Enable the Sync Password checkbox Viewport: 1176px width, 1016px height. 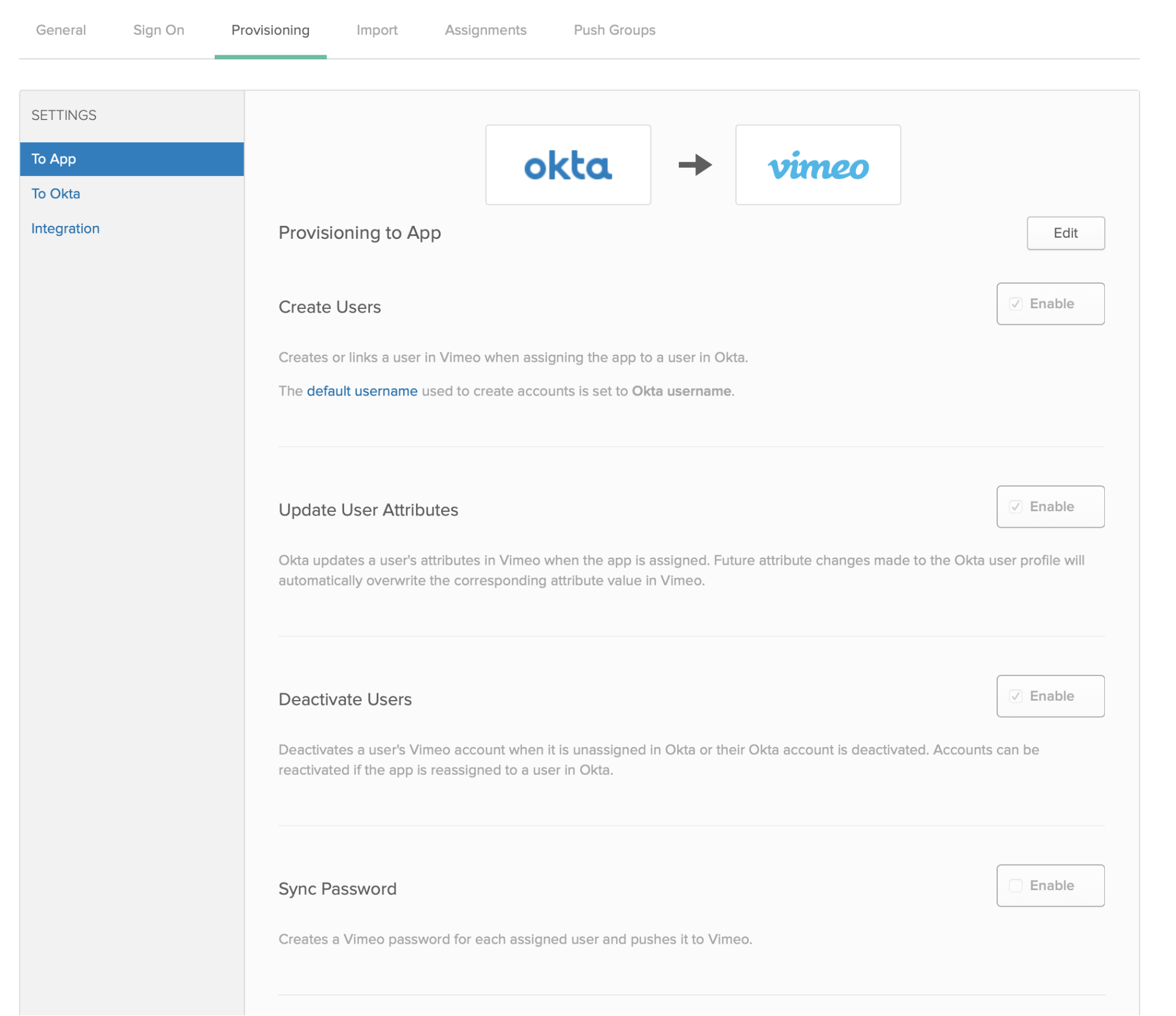[x=1017, y=885]
